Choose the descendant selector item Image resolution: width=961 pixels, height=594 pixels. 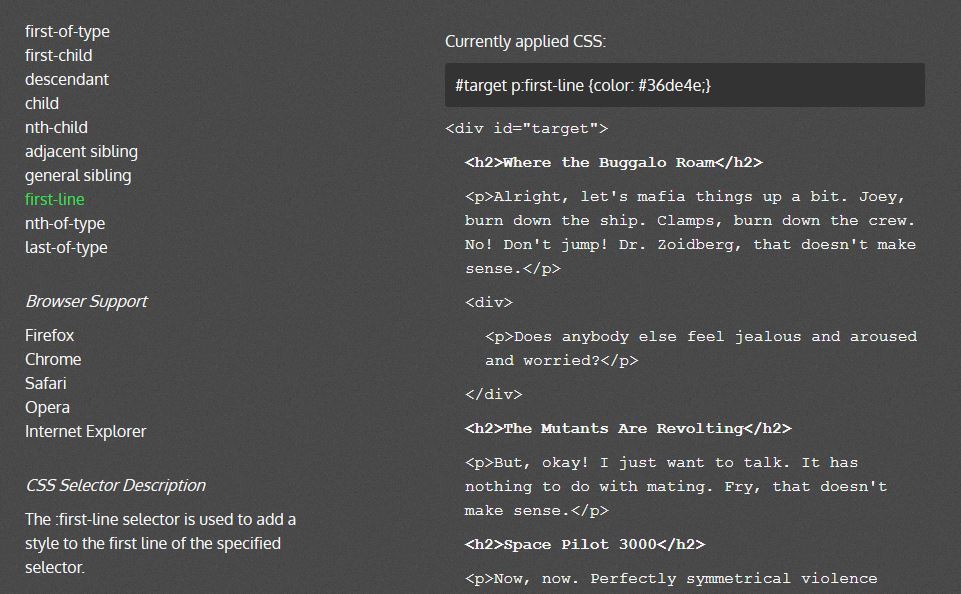(x=67, y=79)
